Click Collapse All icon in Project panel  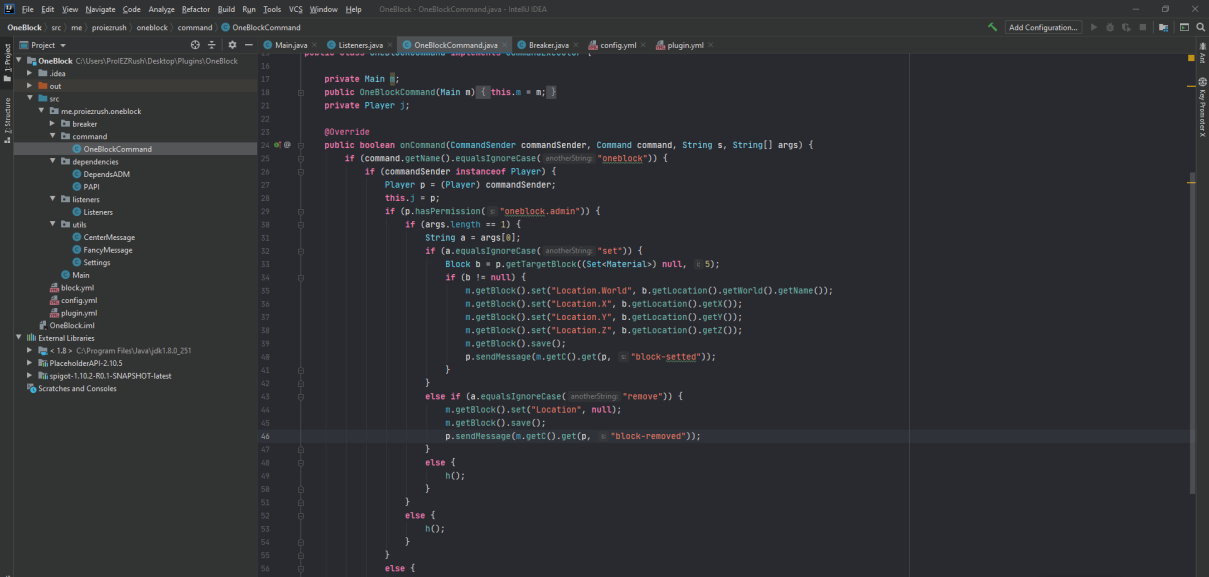point(212,45)
